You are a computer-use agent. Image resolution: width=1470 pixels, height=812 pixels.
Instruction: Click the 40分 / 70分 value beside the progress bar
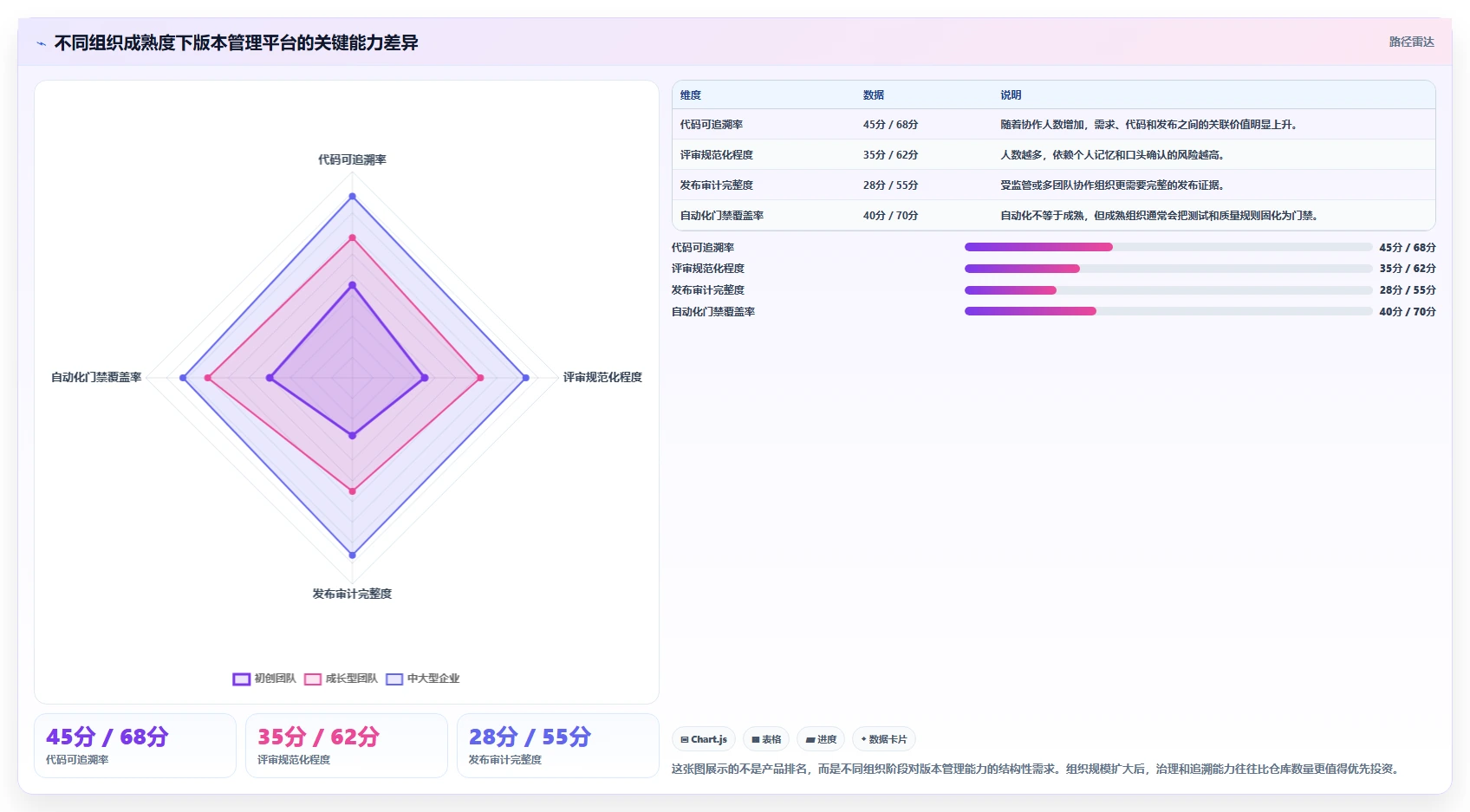pyautogui.click(x=1408, y=312)
